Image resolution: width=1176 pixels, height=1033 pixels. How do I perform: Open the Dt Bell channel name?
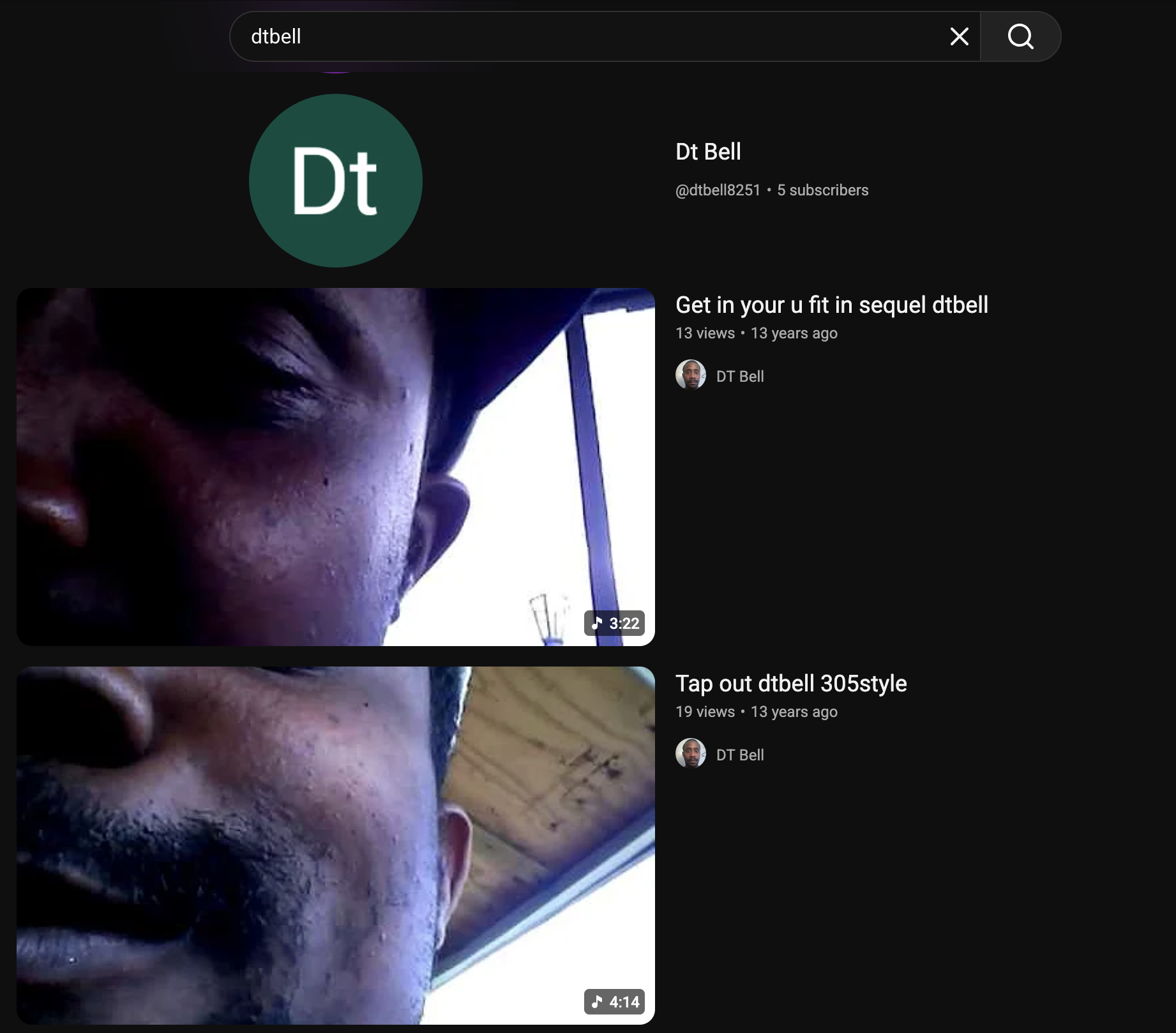tap(708, 152)
